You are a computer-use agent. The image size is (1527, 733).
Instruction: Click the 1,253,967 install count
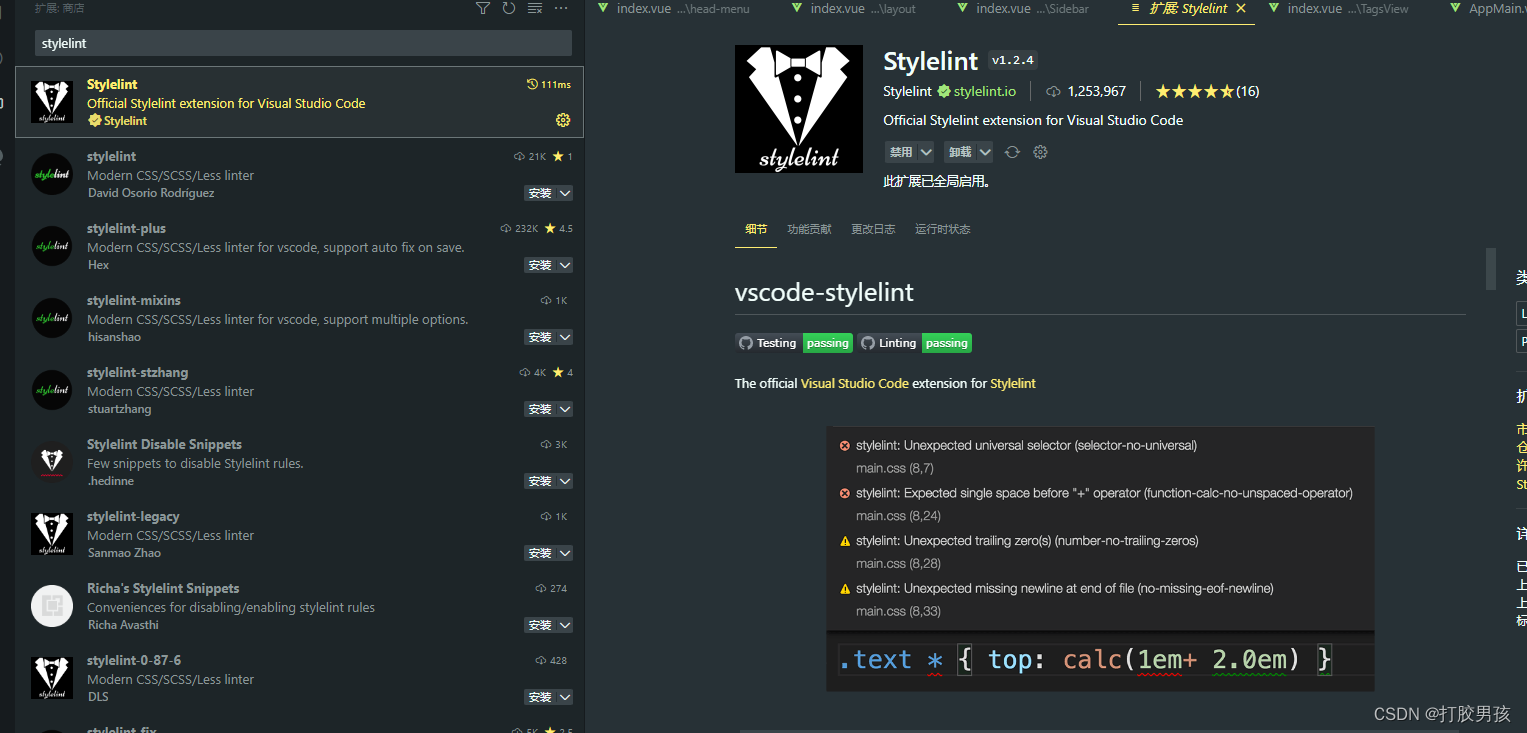[x=1086, y=91]
